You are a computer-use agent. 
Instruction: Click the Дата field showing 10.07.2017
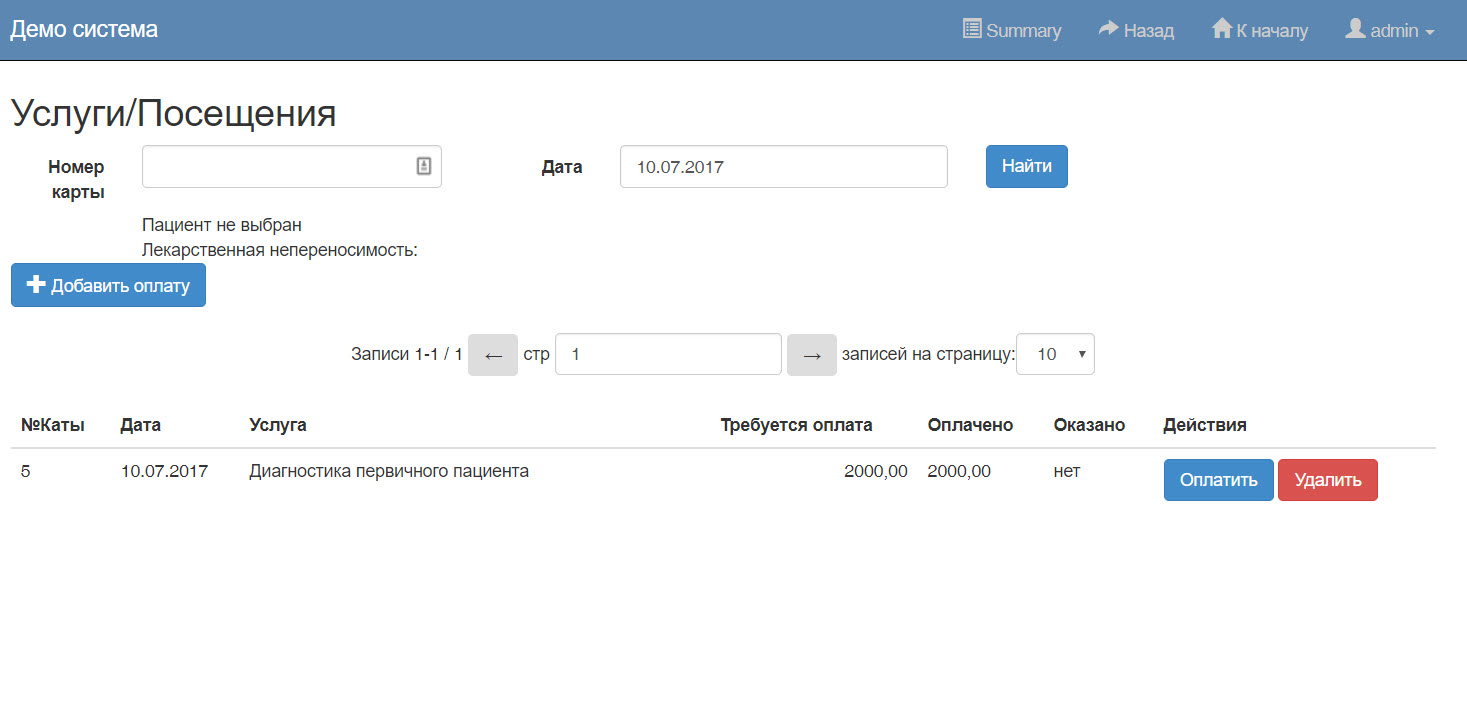pyautogui.click(x=782, y=167)
